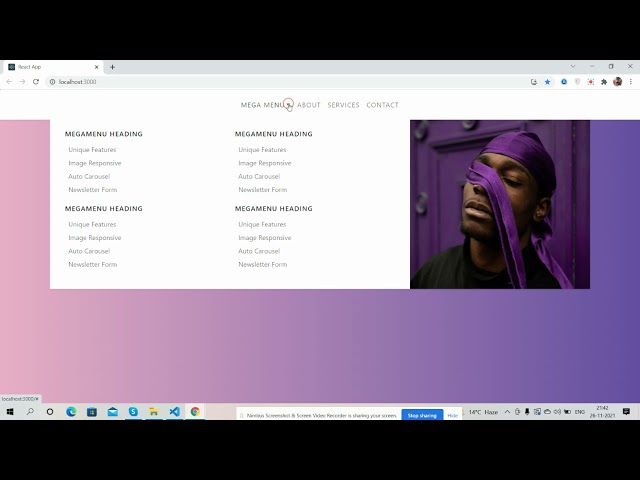Open taskbar Search magnifier
The image size is (640, 480).
point(30,412)
